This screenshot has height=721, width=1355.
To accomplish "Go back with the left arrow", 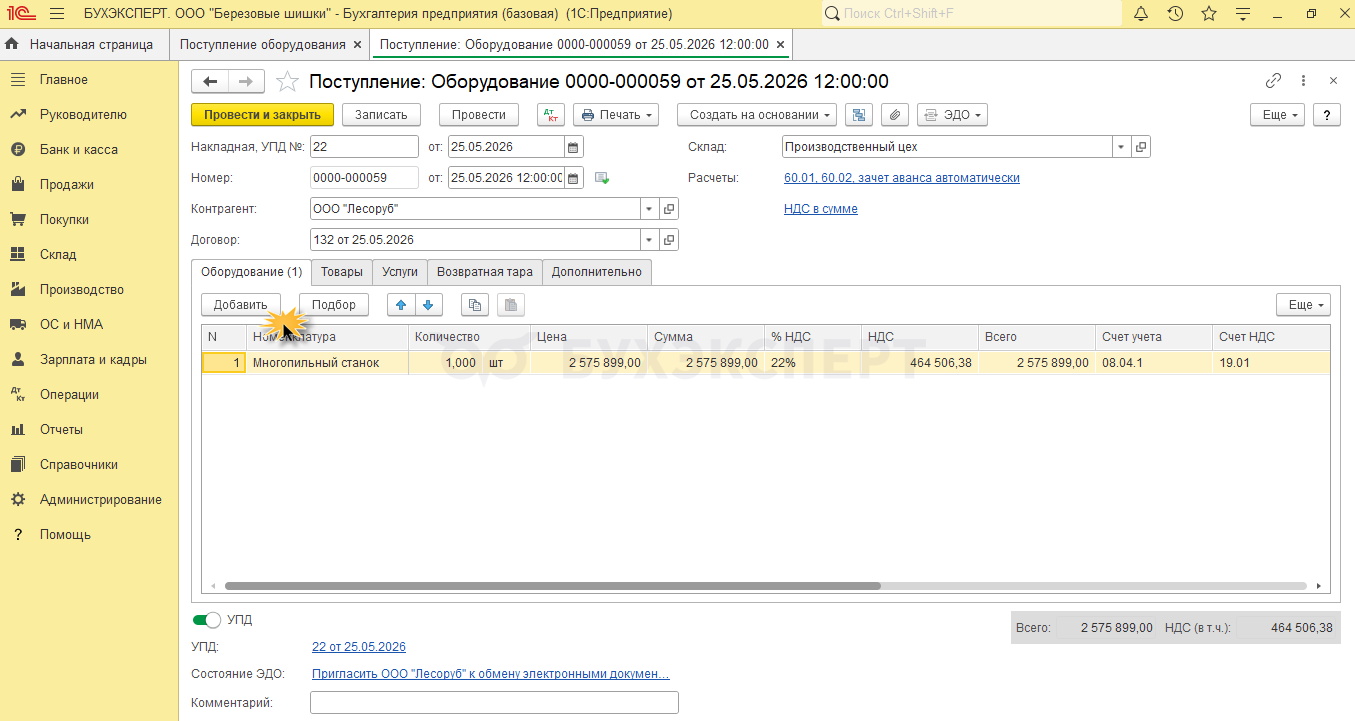I will pos(210,82).
